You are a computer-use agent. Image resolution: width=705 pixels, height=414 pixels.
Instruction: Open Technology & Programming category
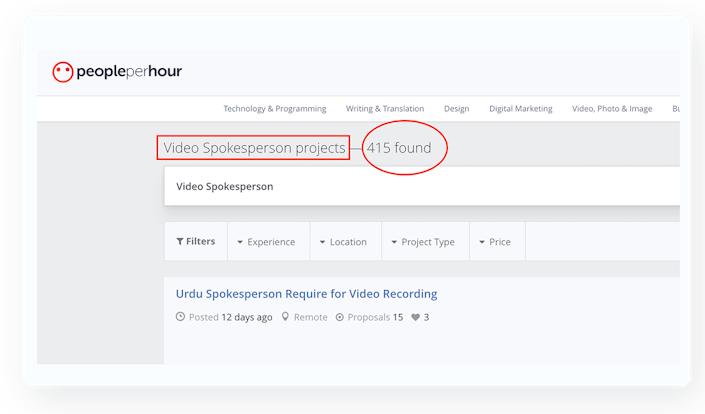[275, 109]
